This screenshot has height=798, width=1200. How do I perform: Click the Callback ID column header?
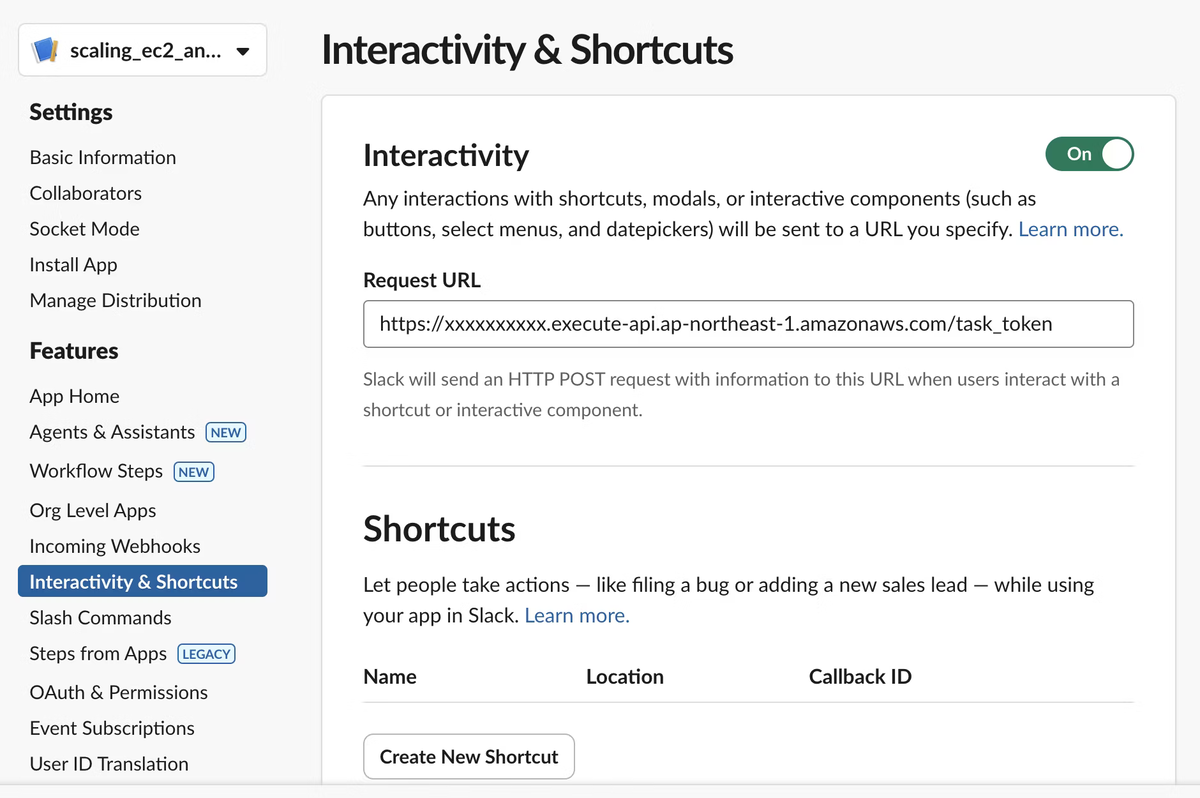tap(860, 677)
